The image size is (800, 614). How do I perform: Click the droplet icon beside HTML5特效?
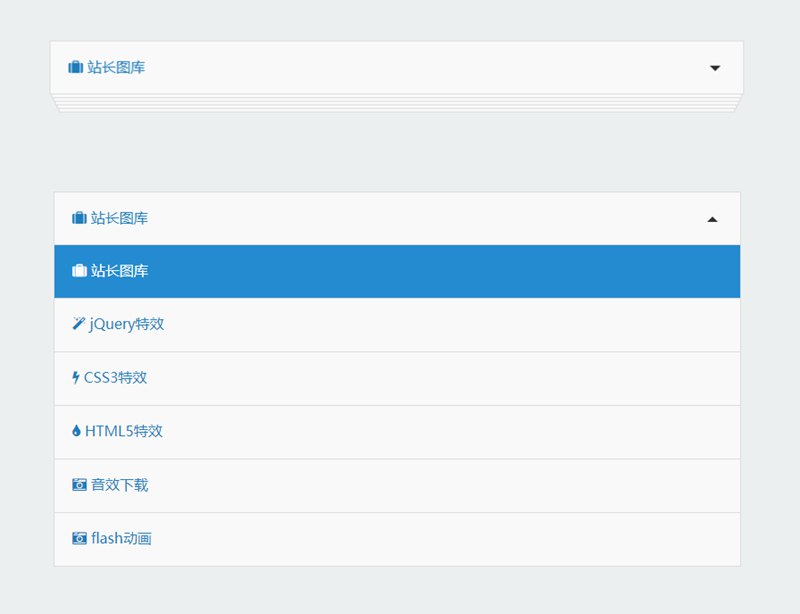[76, 431]
